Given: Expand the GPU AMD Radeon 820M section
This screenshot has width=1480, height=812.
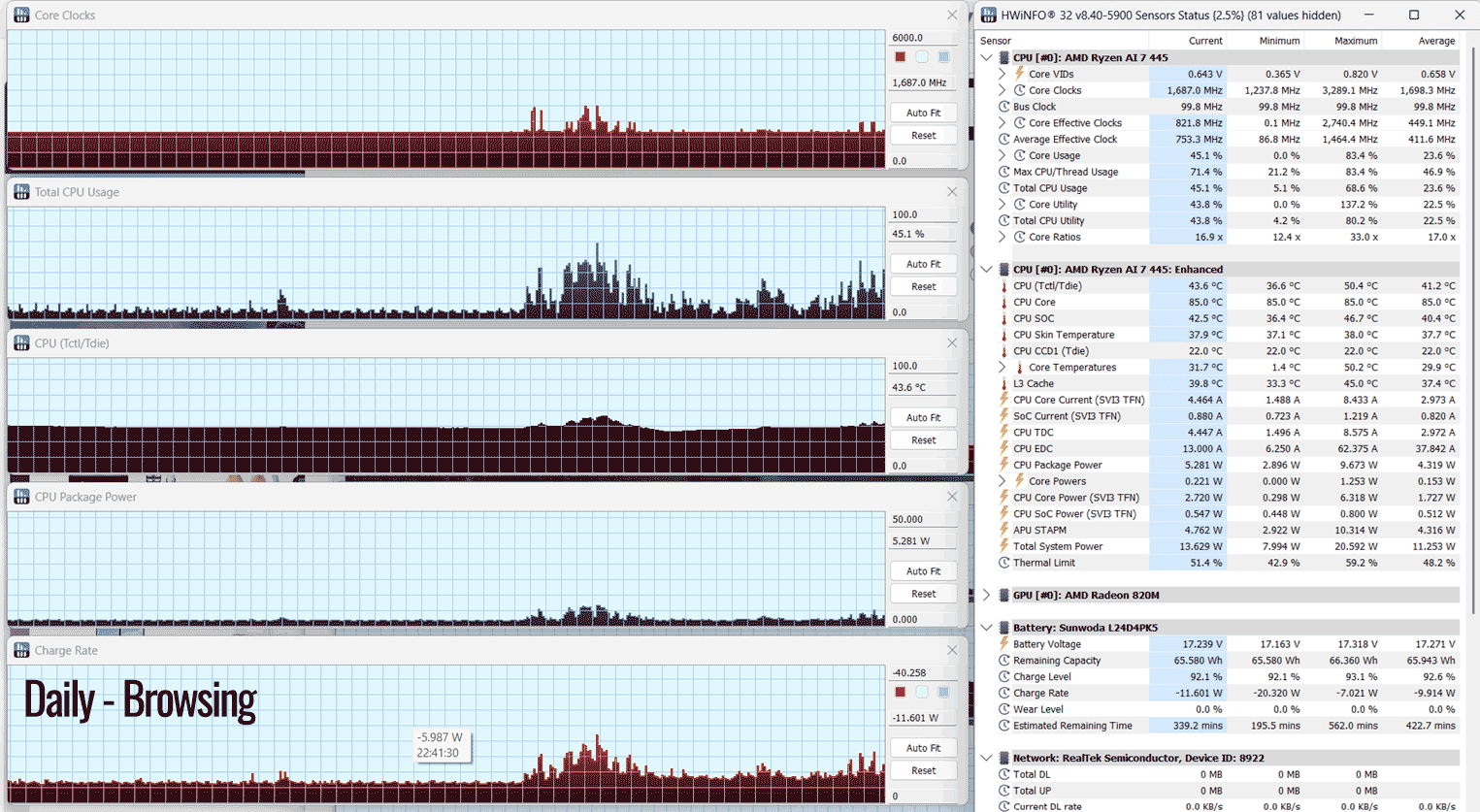Looking at the screenshot, I should (987, 596).
